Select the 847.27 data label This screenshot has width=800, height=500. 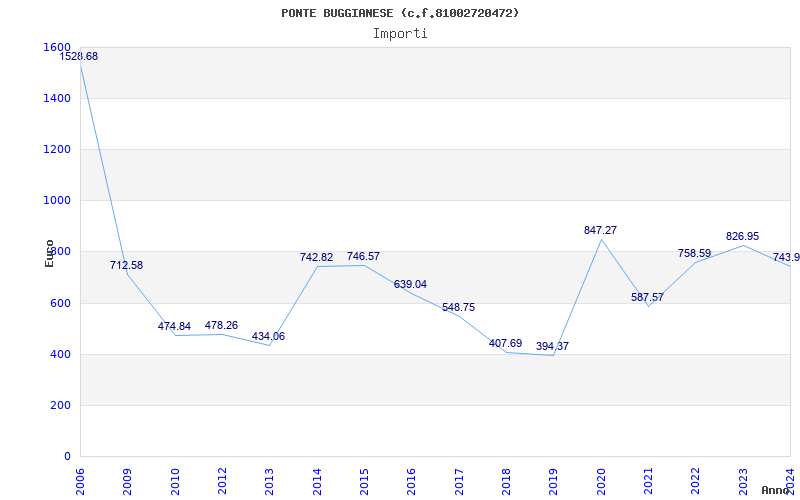click(x=601, y=231)
